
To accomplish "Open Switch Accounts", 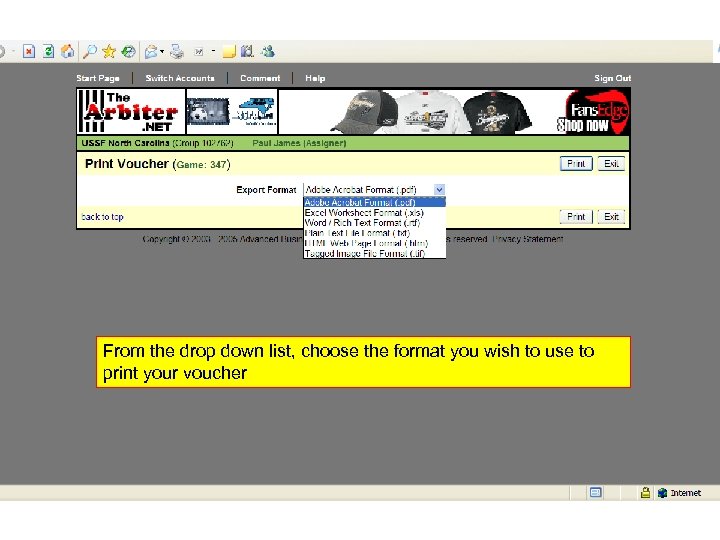I will (x=180, y=78).
